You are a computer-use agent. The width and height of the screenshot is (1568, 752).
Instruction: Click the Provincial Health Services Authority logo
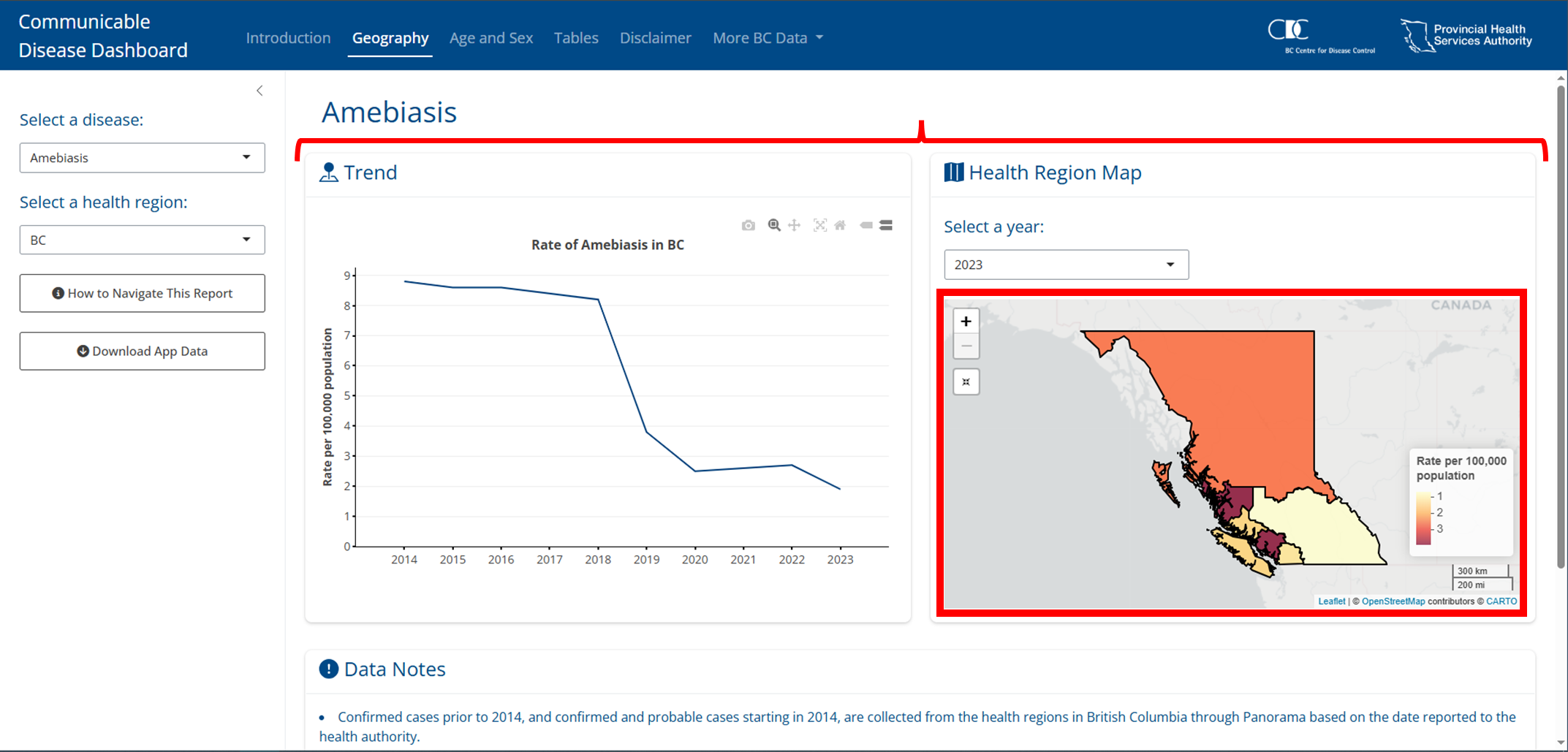tap(1466, 36)
